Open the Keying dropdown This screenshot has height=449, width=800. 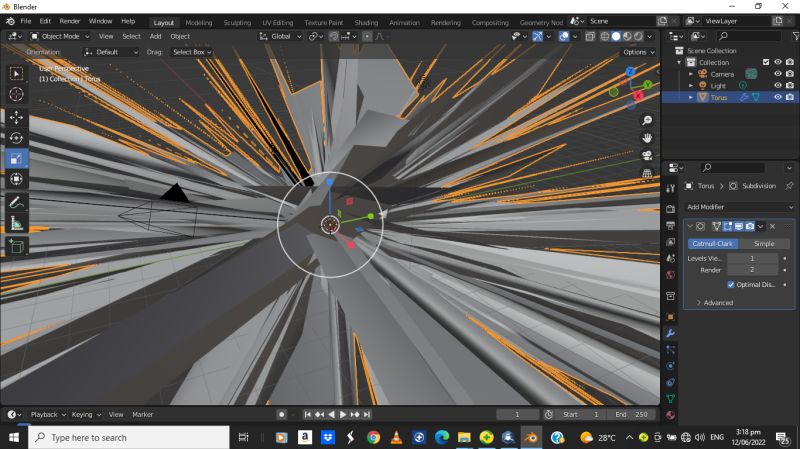click(x=86, y=414)
